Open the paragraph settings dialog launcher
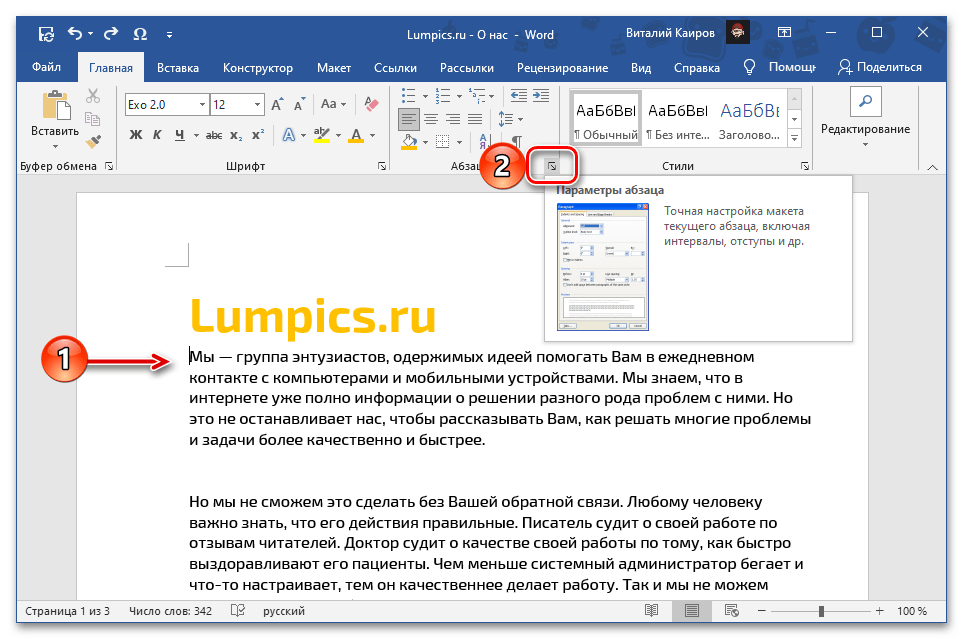The image size is (963, 639). (x=552, y=166)
